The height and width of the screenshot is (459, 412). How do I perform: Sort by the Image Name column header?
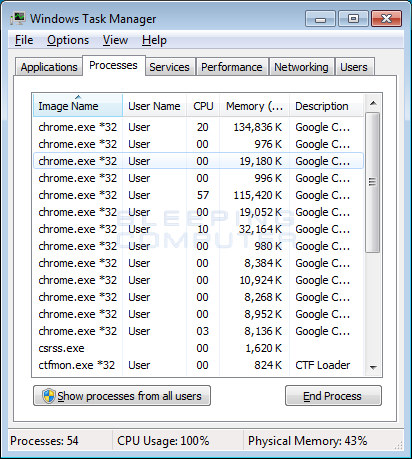click(78, 106)
